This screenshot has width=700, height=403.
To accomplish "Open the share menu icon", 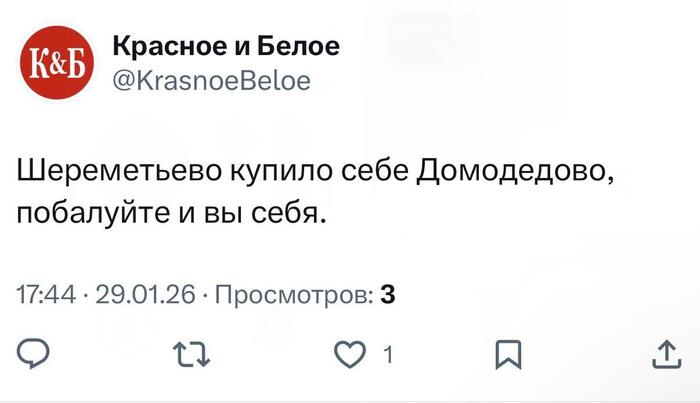I will (663, 355).
